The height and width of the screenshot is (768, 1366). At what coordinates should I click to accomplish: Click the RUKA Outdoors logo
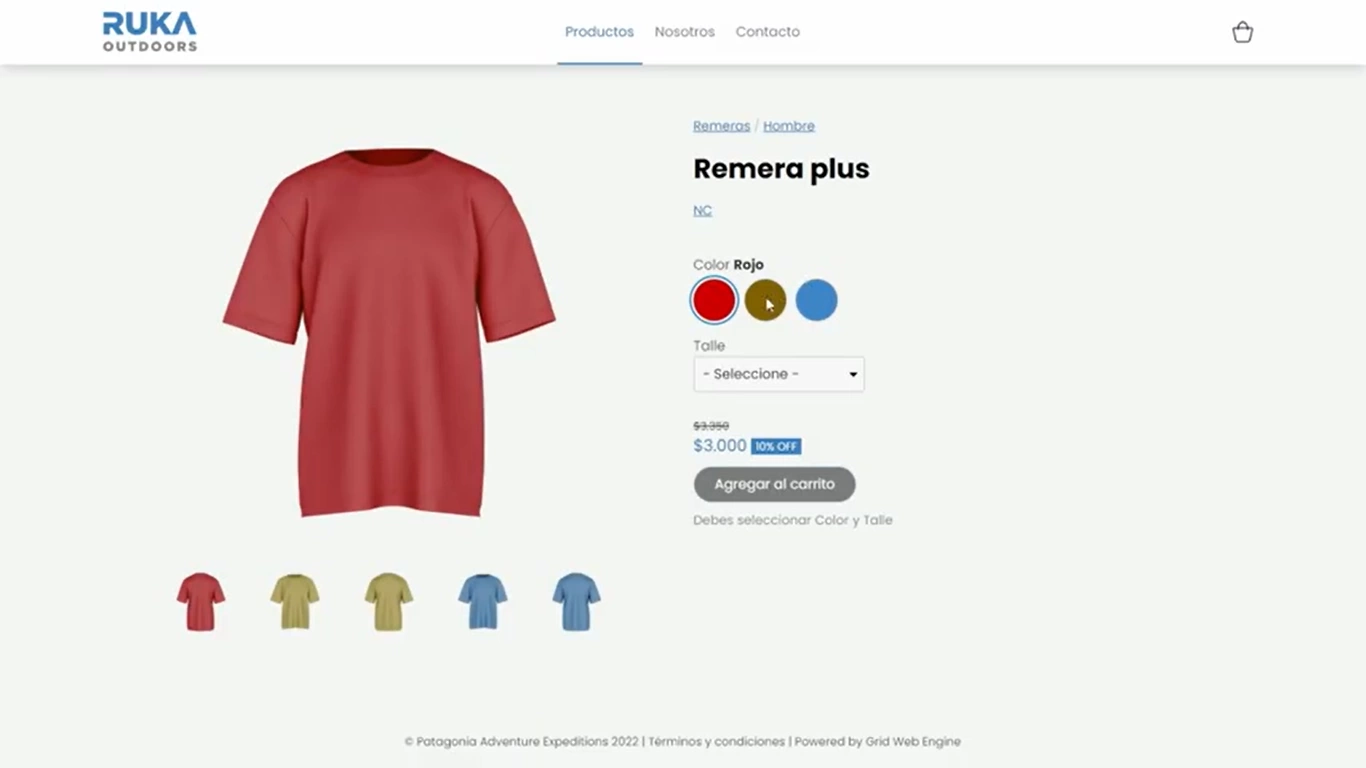click(x=150, y=32)
